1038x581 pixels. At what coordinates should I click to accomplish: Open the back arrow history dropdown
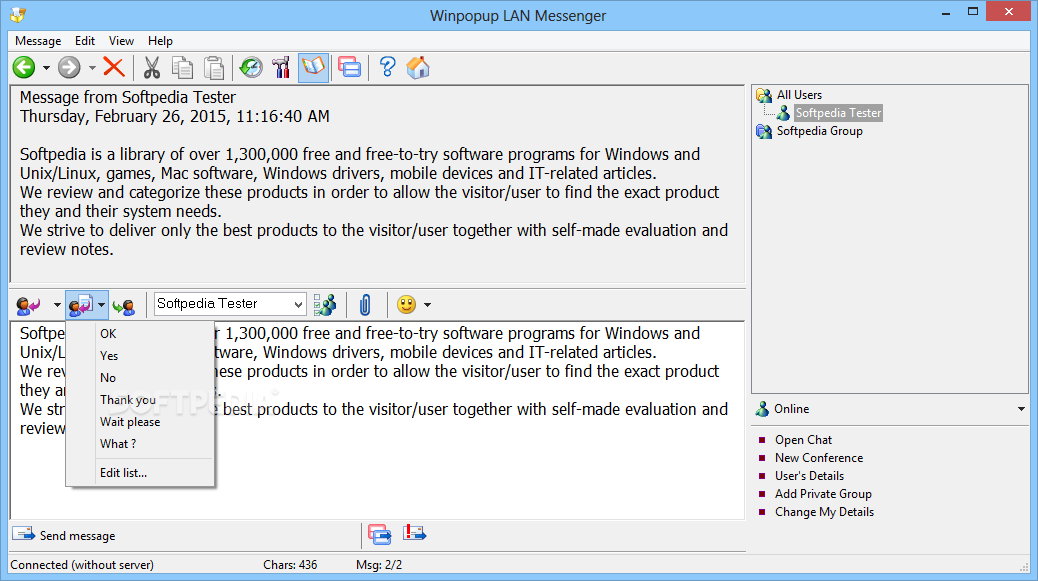(46, 67)
